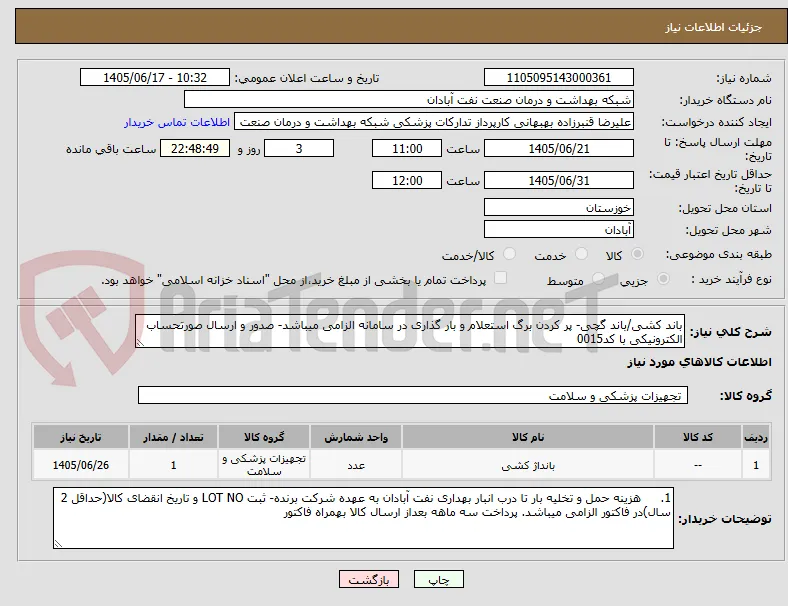
Task: Click the ردیف column header
Action: pos(756,437)
